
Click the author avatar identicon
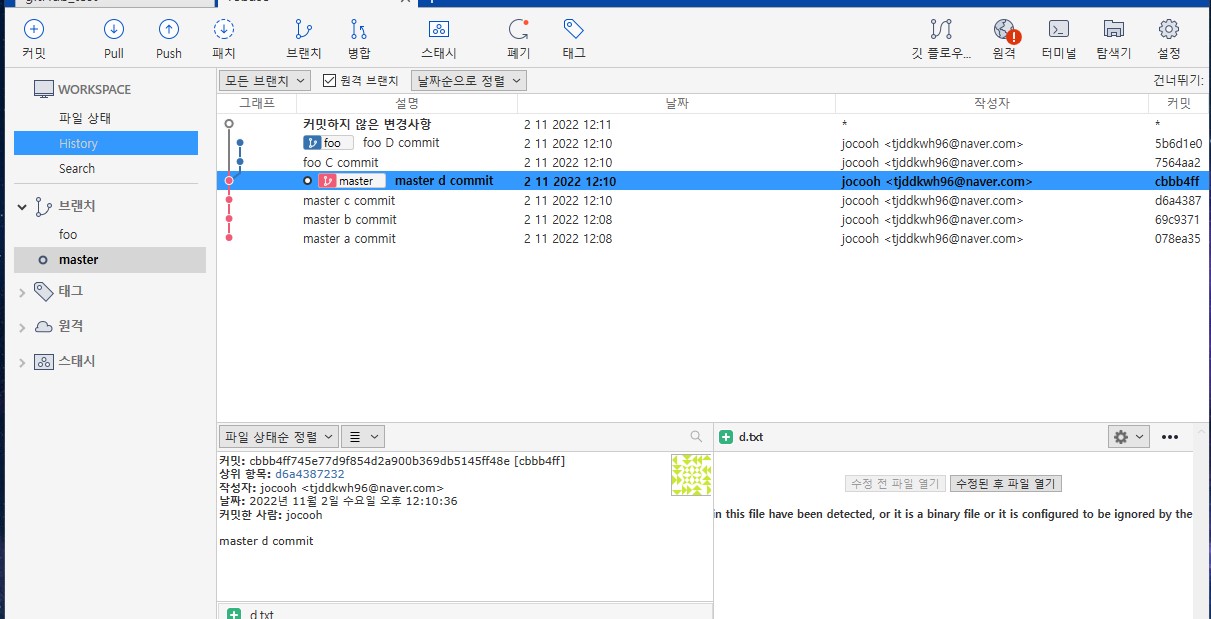[691, 475]
